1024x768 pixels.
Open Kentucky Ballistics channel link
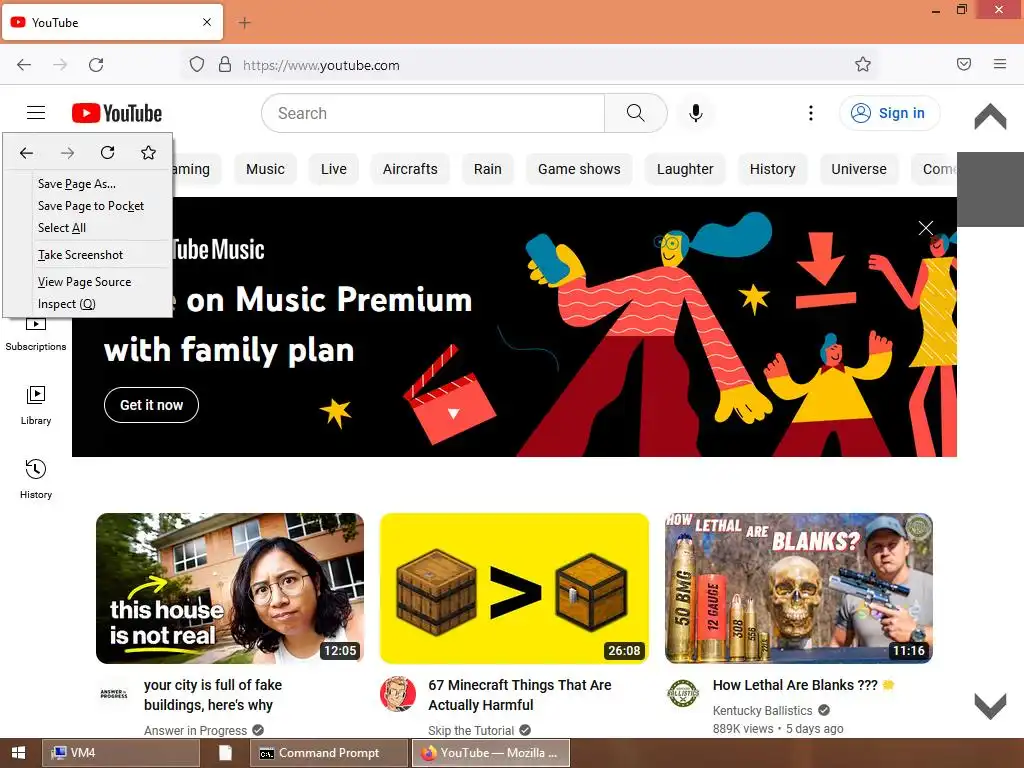(x=762, y=711)
